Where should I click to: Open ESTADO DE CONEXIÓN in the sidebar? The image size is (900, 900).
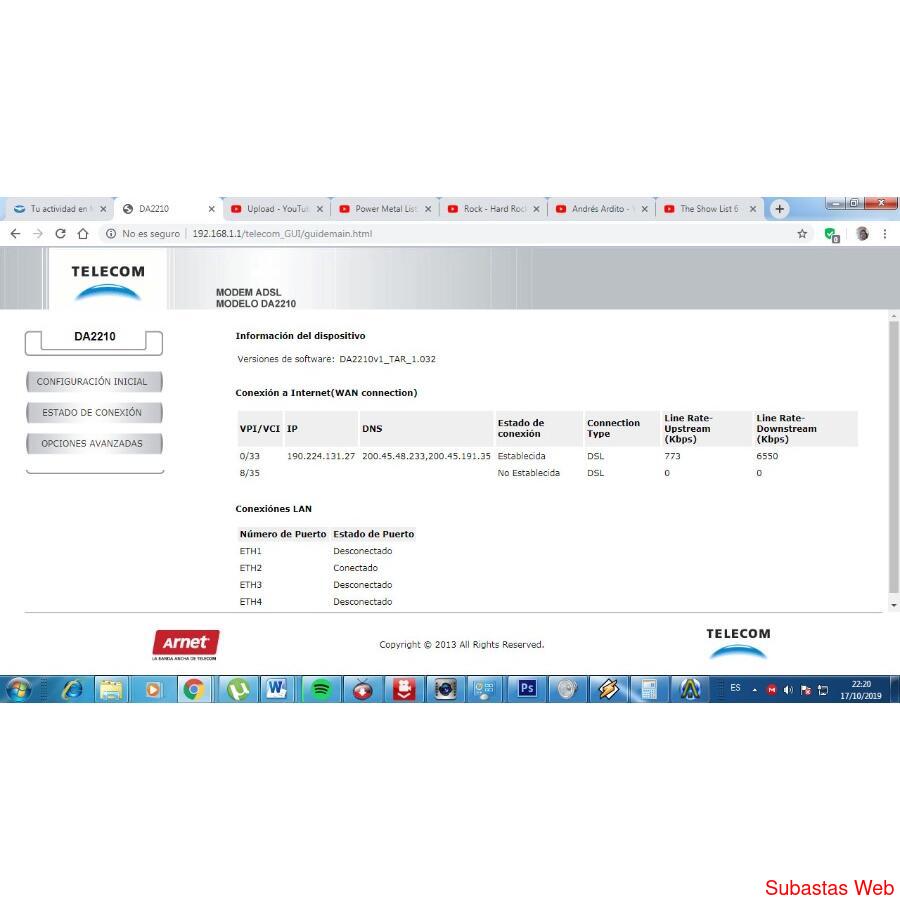click(x=92, y=413)
